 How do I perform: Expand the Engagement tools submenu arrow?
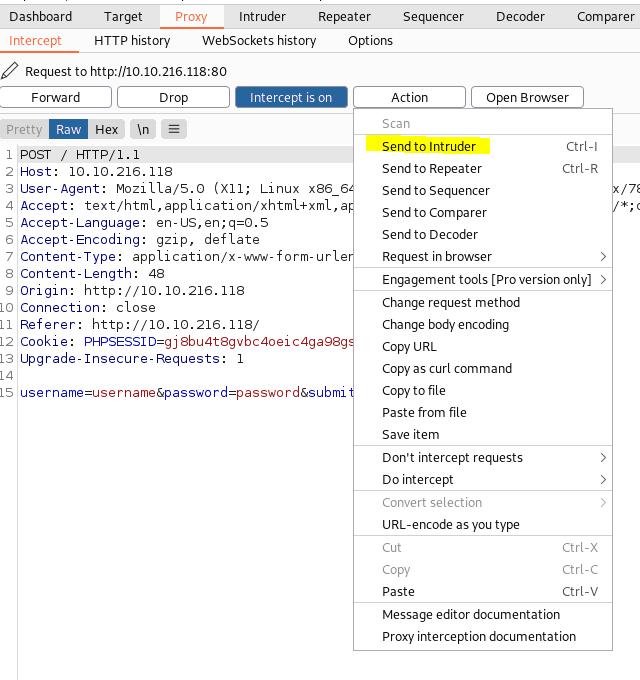[603, 280]
